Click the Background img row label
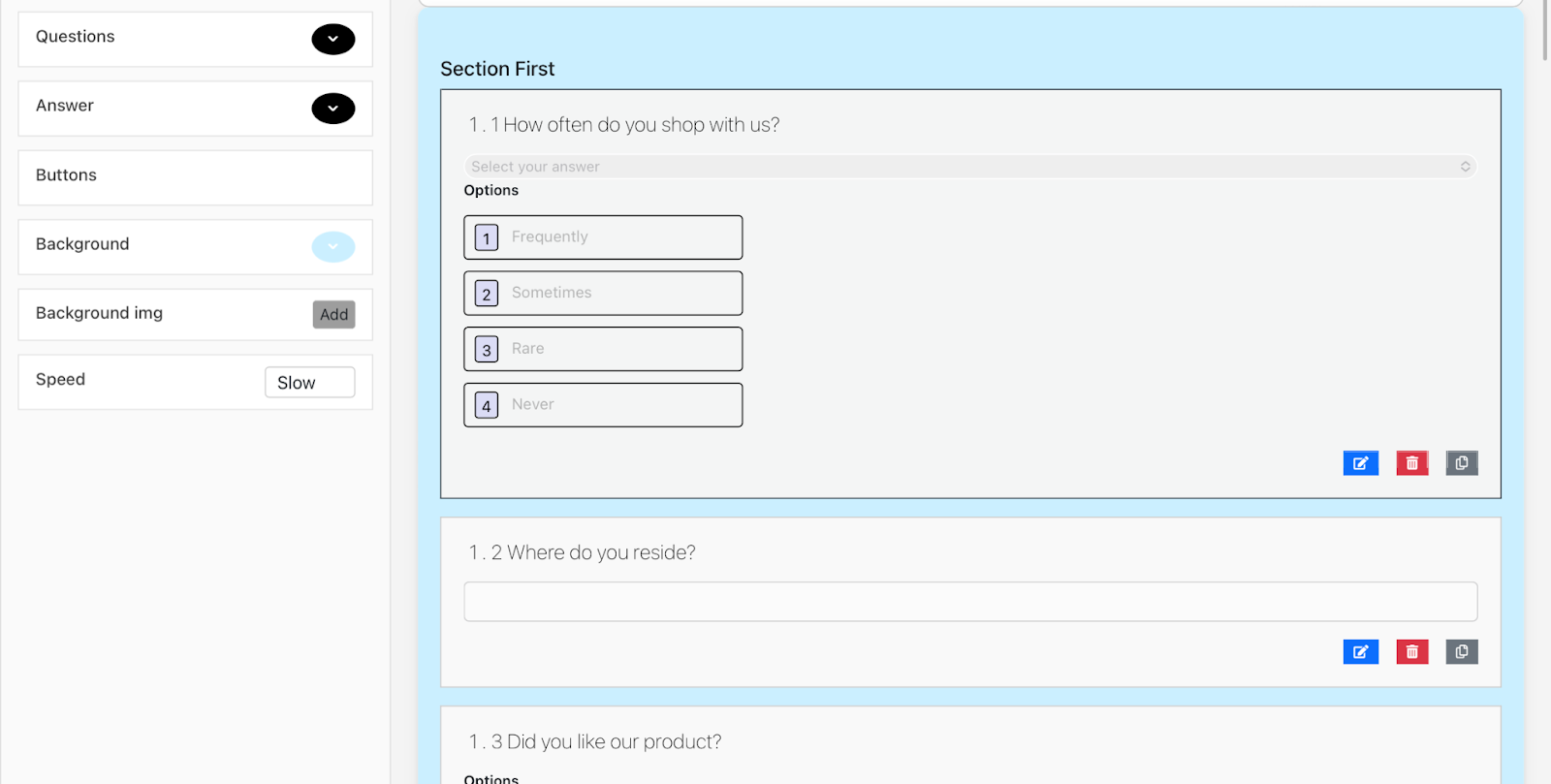1551x784 pixels. pyautogui.click(x=99, y=313)
